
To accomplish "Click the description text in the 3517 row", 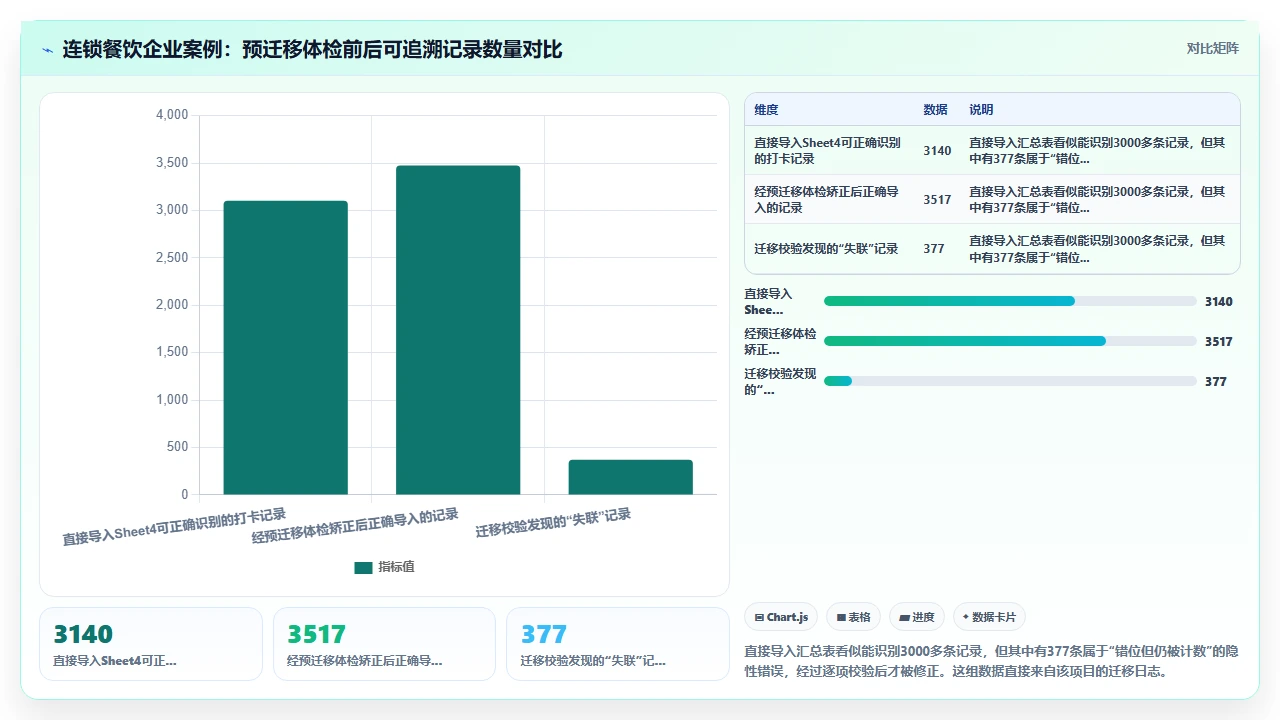I will coord(1097,199).
